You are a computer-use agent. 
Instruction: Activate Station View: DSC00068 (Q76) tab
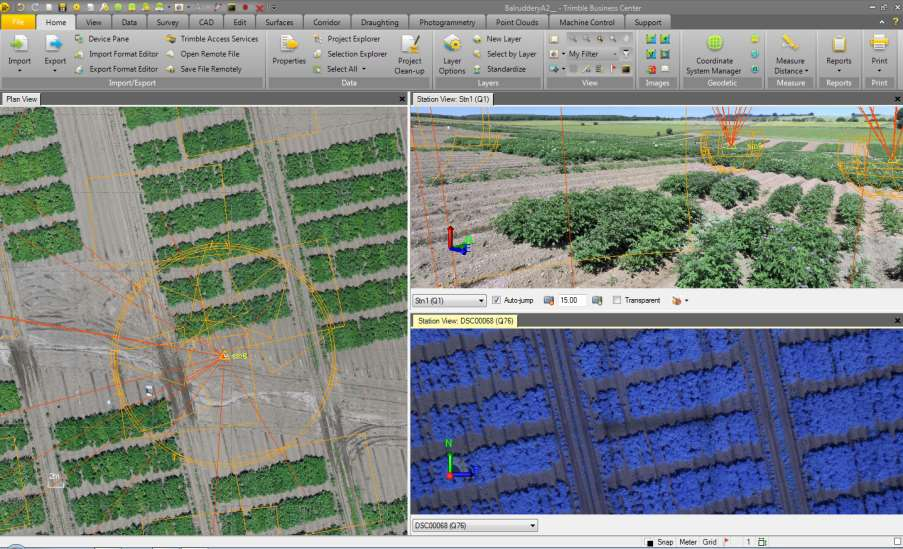(x=465, y=321)
